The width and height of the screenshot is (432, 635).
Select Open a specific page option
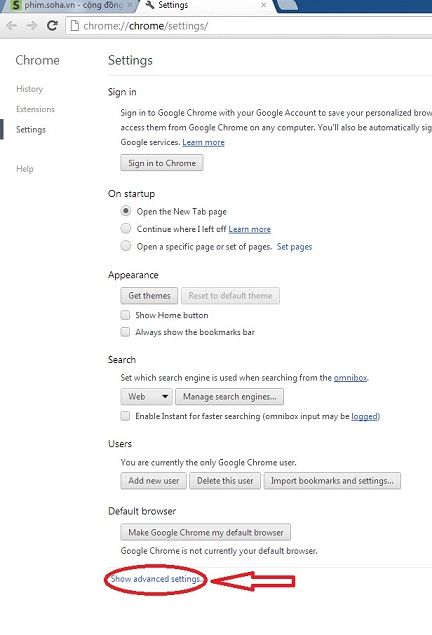coord(126,246)
